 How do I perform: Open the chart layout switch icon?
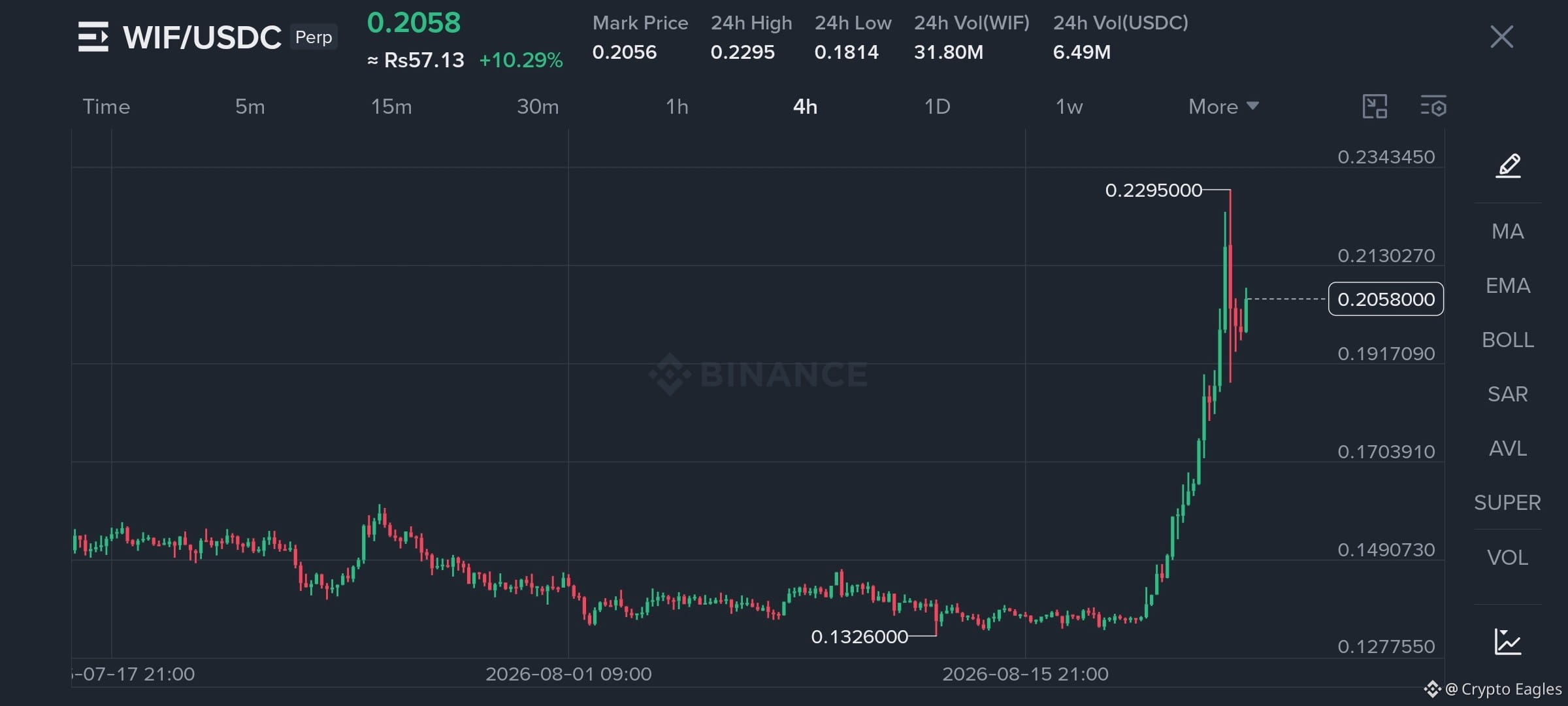[x=1375, y=106]
